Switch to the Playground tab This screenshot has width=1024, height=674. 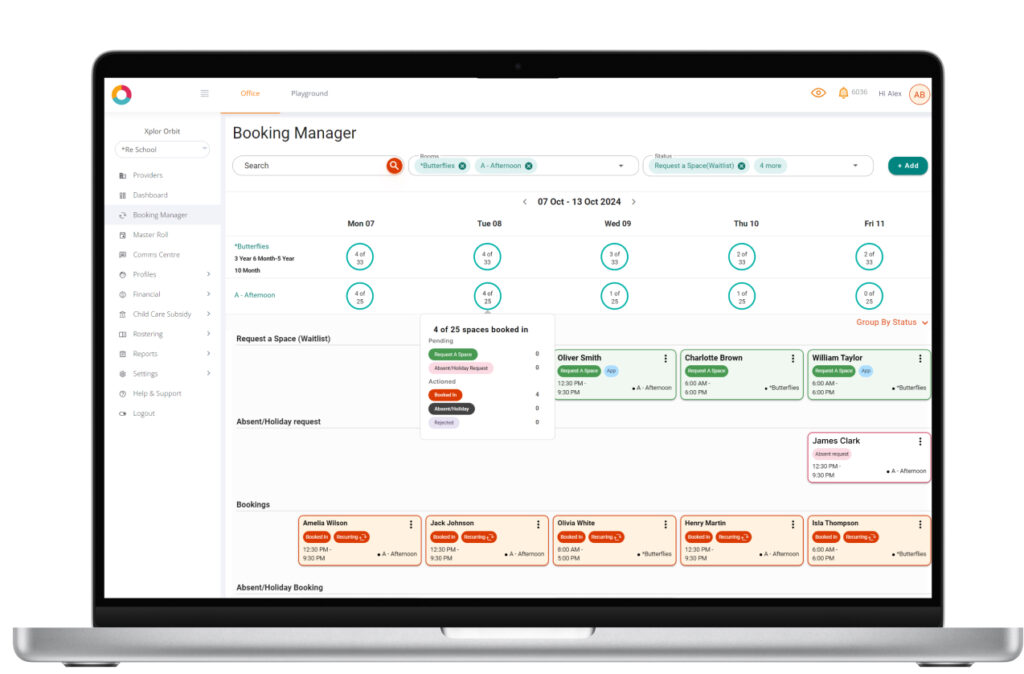pyautogui.click(x=310, y=93)
